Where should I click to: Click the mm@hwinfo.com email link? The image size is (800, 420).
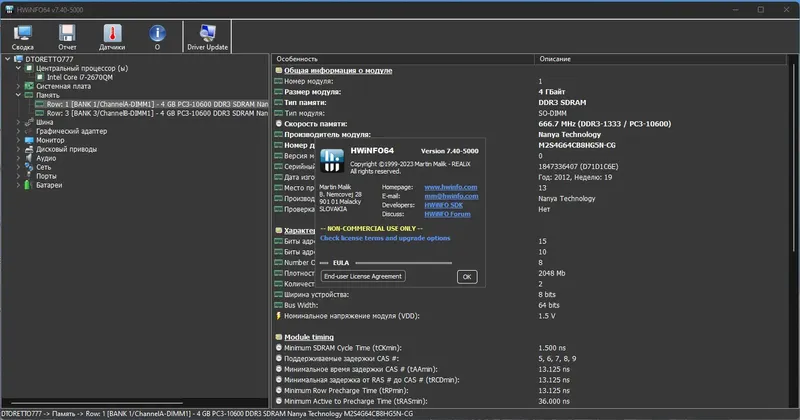coord(451,196)
